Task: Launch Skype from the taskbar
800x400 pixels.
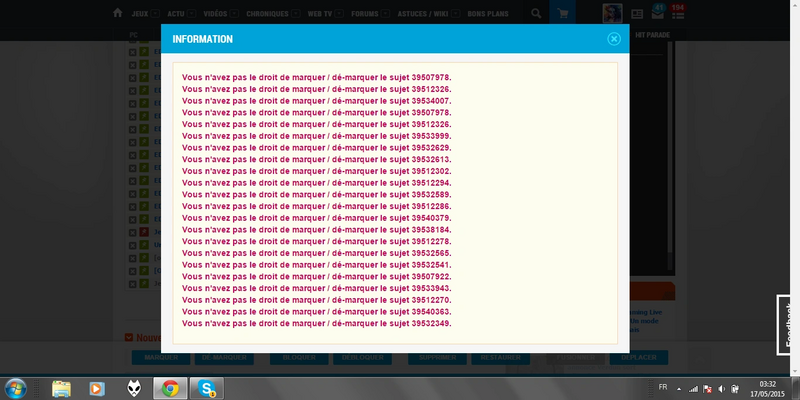Action: [x=207, y=387]
